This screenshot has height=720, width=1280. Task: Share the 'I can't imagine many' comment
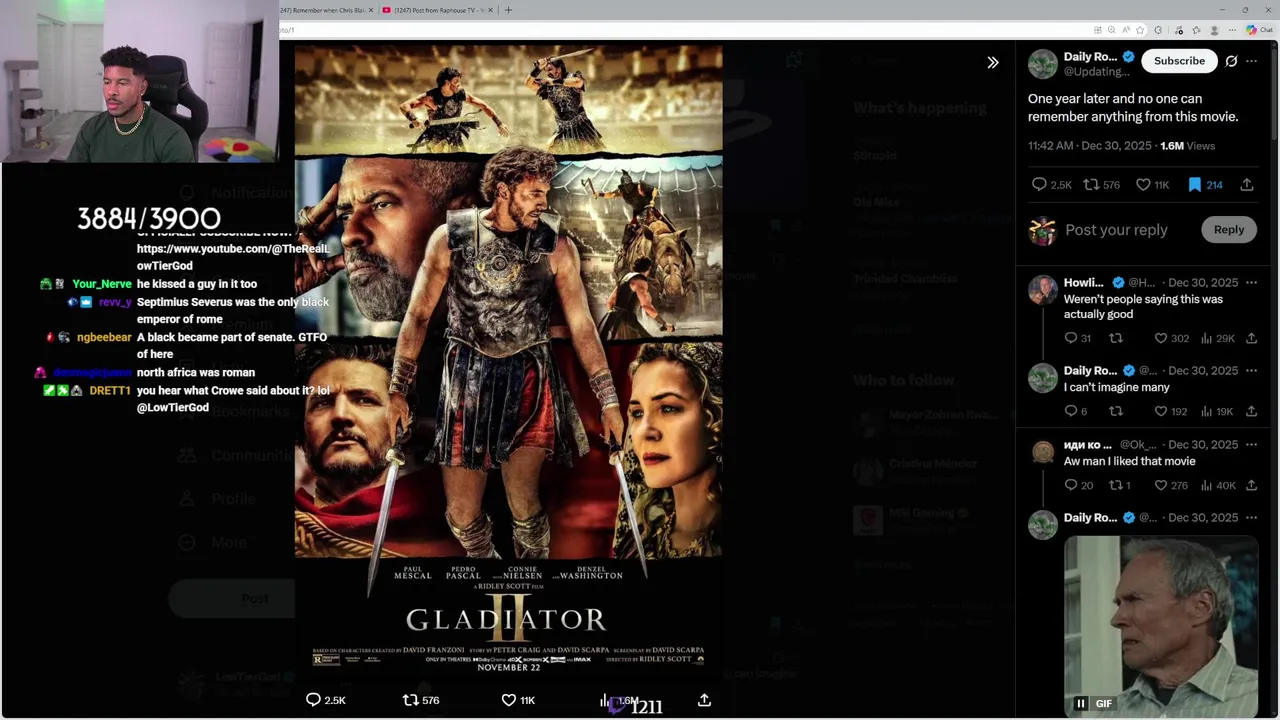click(1251, 411)
